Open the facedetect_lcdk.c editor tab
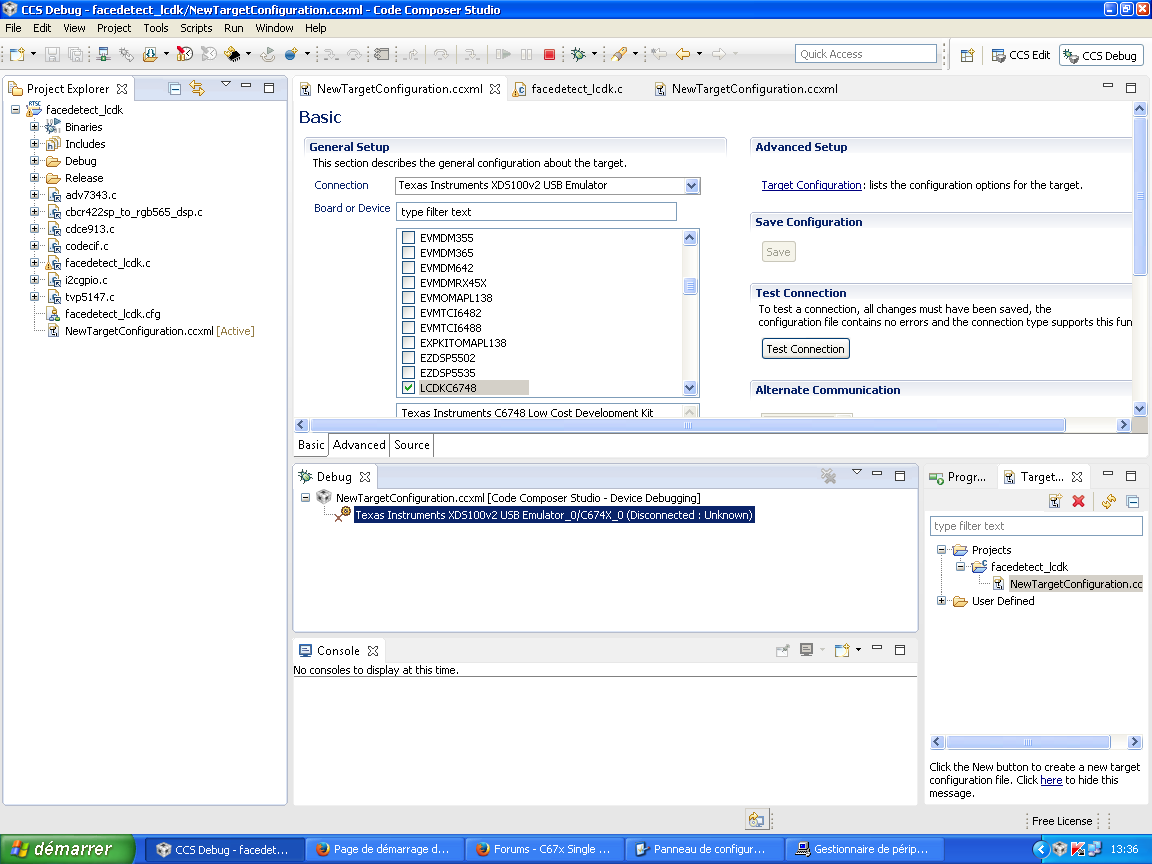Viewport: 1152px width, 864px height. point(573,88)
